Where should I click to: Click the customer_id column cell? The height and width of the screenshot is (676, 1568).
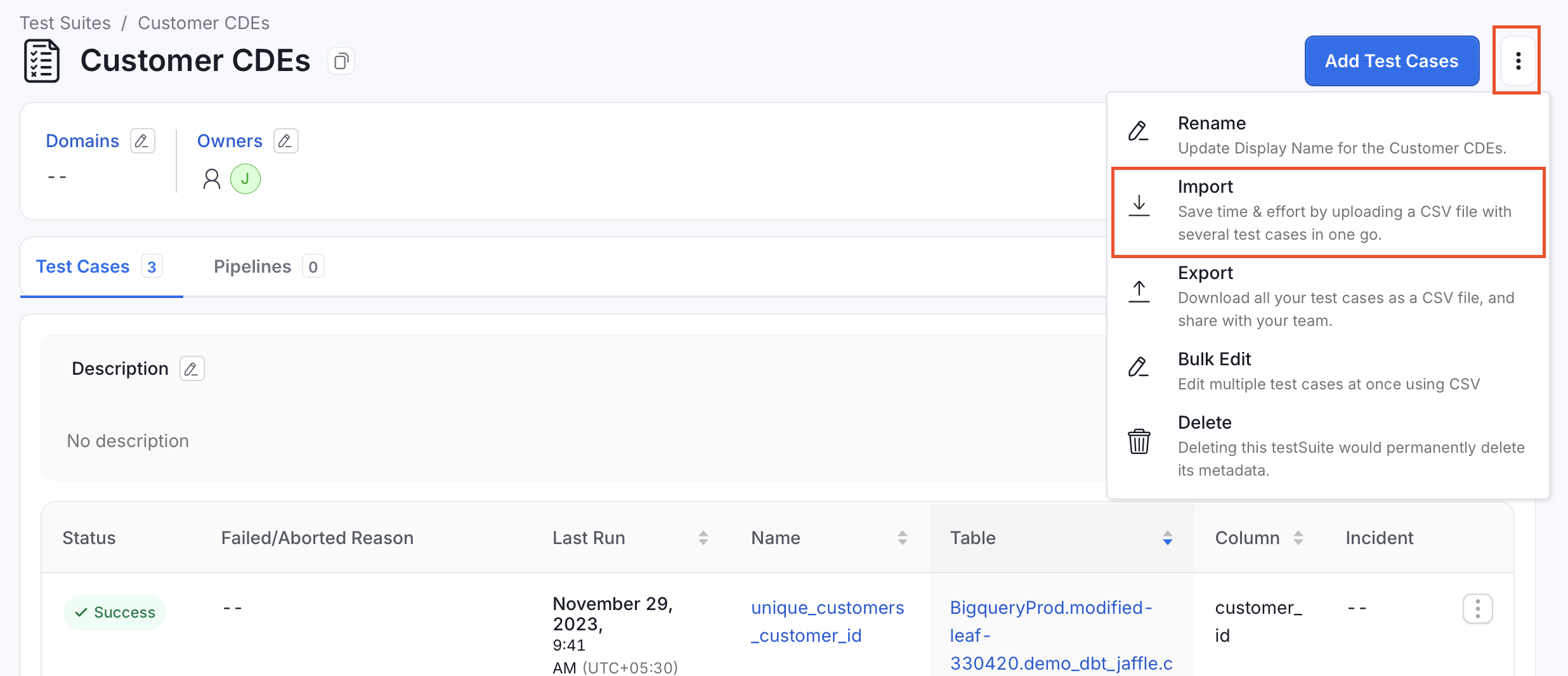click(1258, 621)
